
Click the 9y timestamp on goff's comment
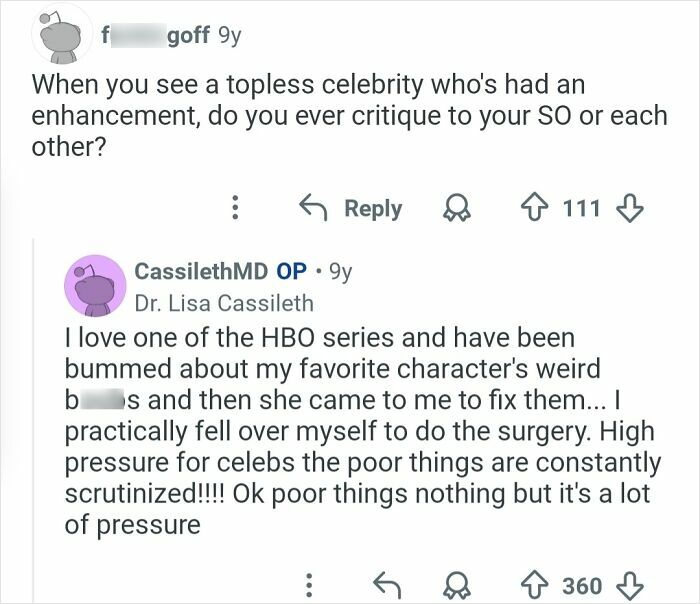(228, 36)
